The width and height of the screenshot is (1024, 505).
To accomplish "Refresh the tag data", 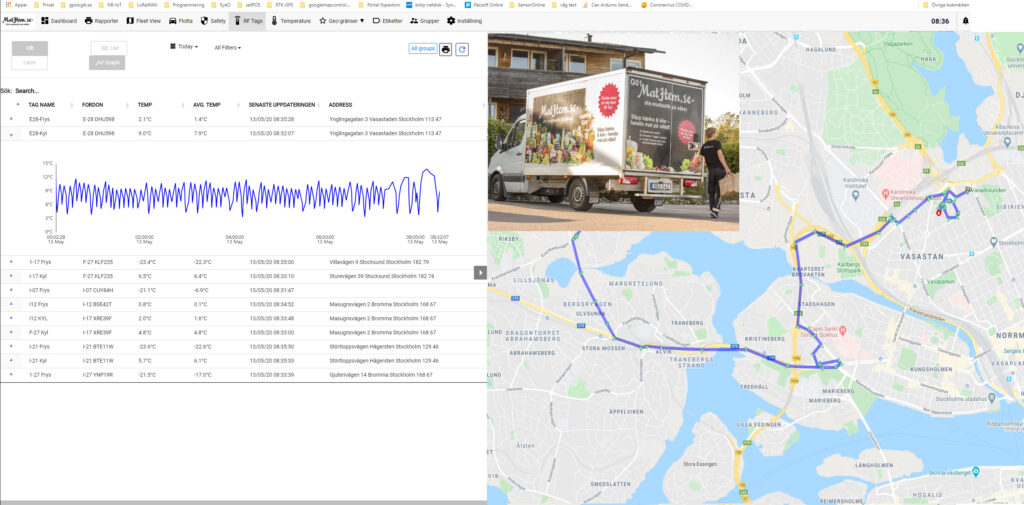I will tap(462, 49).
